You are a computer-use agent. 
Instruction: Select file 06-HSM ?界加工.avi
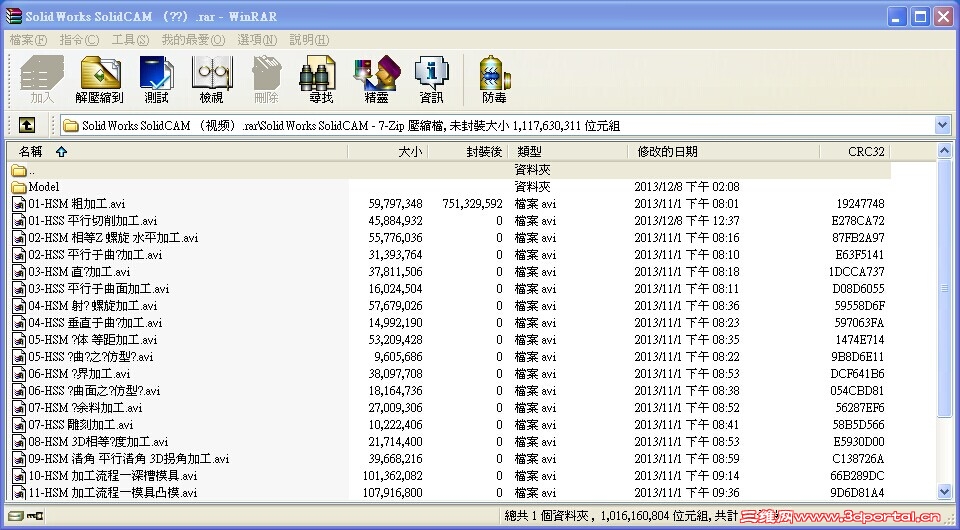point(79,374)
